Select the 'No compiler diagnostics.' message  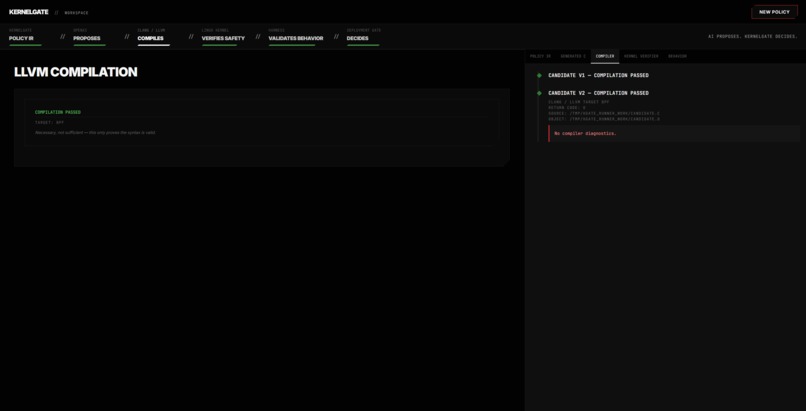(x=585, y=134)
